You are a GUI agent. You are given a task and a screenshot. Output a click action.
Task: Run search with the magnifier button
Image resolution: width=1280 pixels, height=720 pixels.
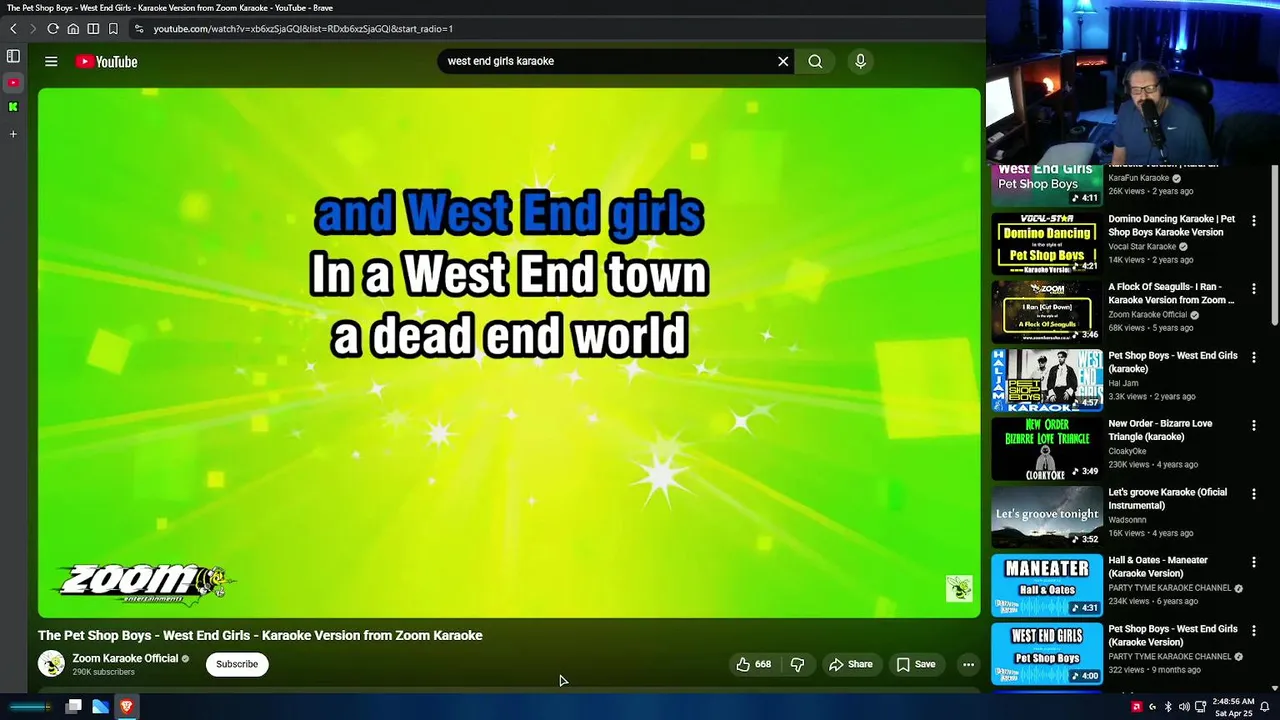coord(815,62)
